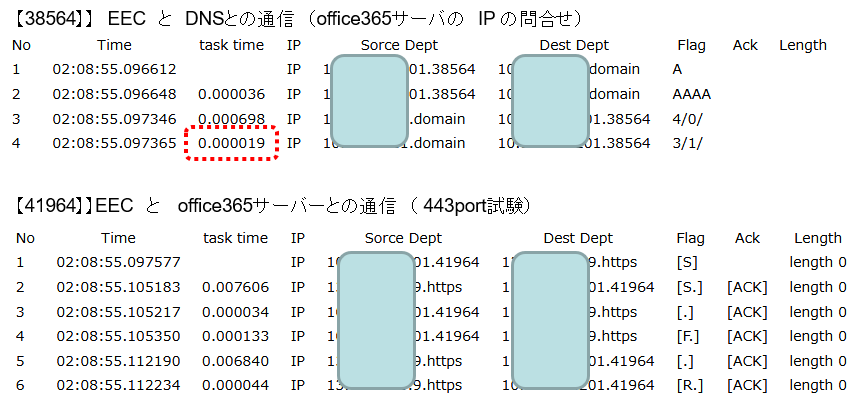Click timestamp 02:08:55.097577
Screen dimensions: 849x396
(119, 262)
